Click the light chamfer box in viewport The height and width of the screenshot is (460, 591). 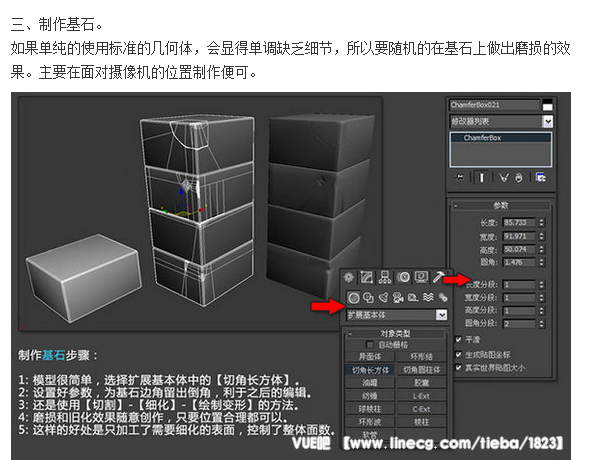84,278
